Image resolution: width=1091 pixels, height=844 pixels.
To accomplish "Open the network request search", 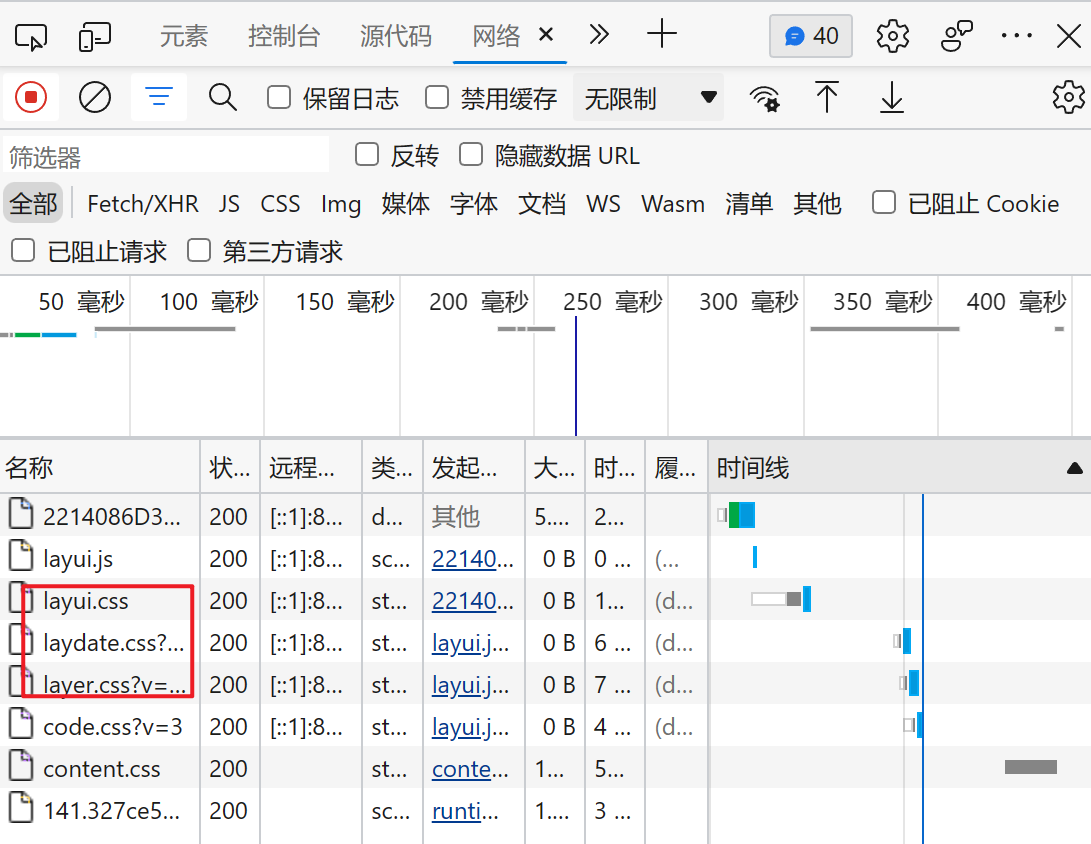I will tap(222, 97).
